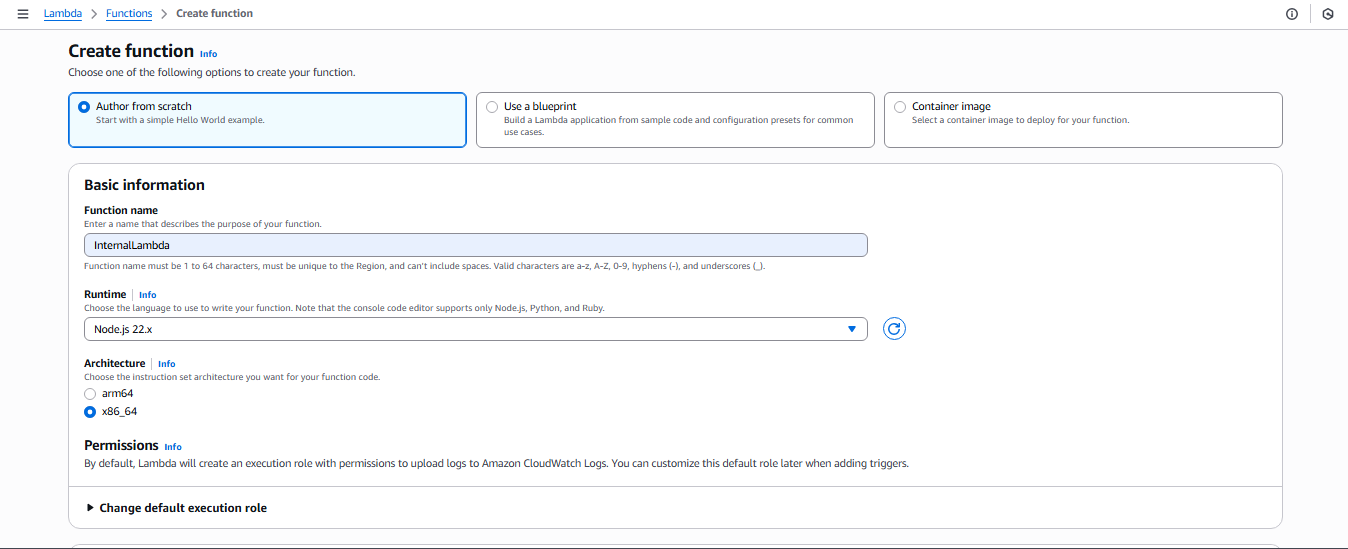The width and height of the screenshot is (1348, 549).
Task: Choose arm64 architecture
Action: pyautogui.click(x=90, y=394)
